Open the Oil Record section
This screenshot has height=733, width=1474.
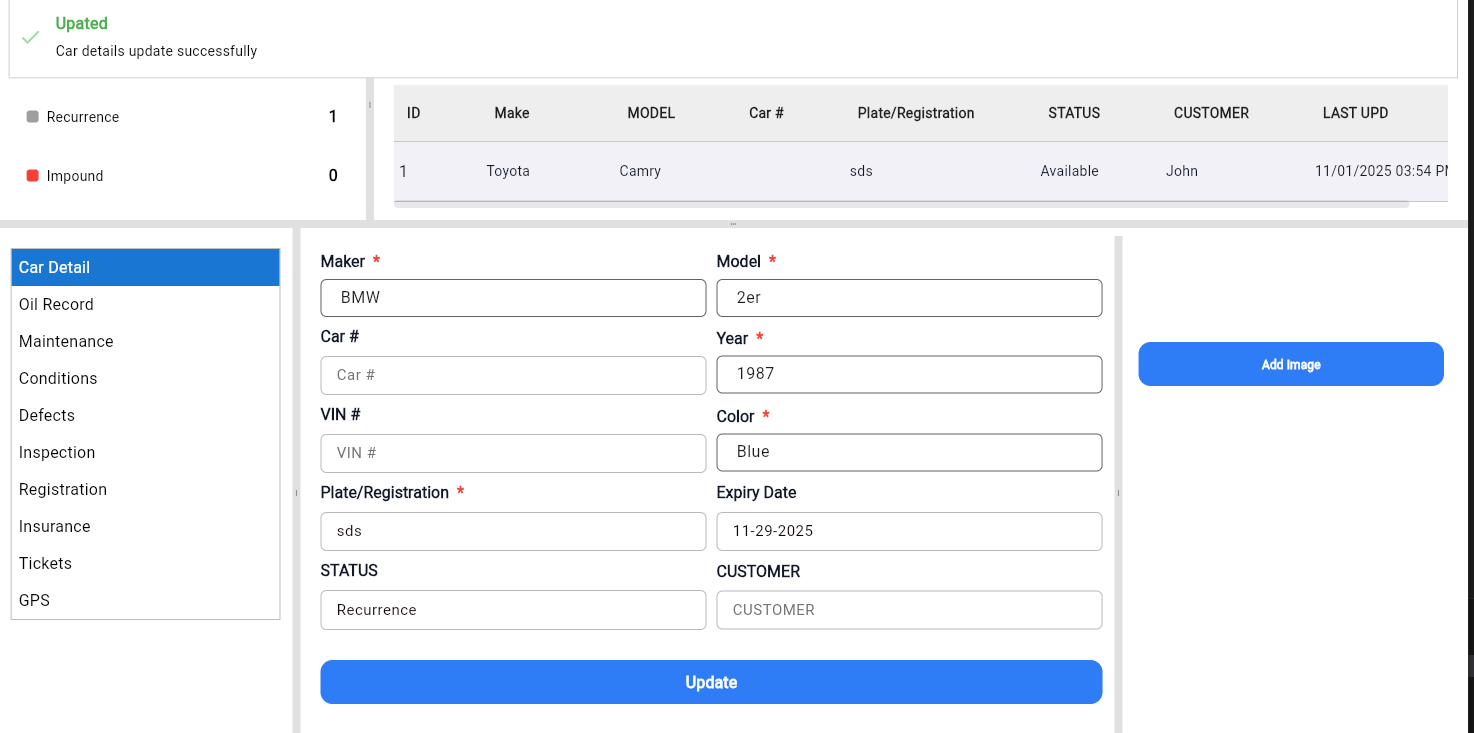tap(56, 304)
